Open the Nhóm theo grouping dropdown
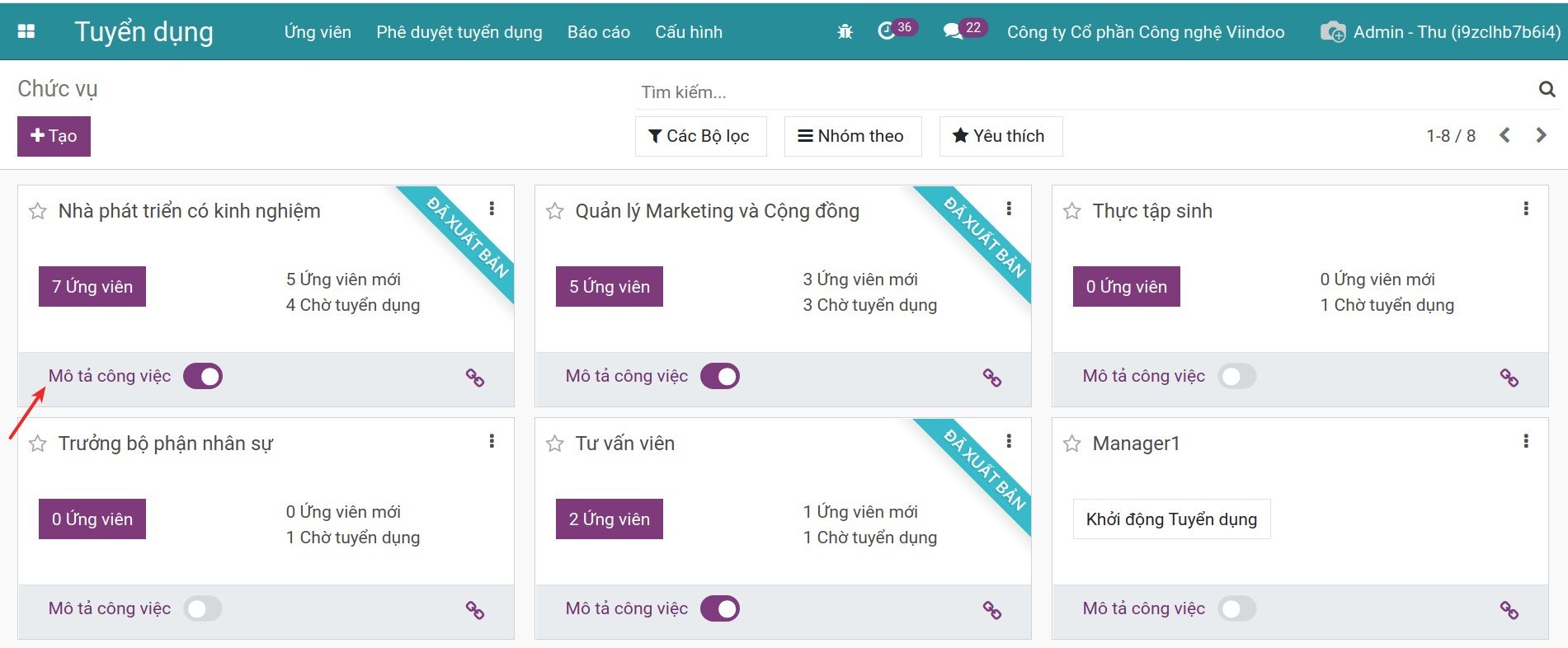Image resolution: width=1568 pixels, height=648 pixels. click(x=851, y=136)
